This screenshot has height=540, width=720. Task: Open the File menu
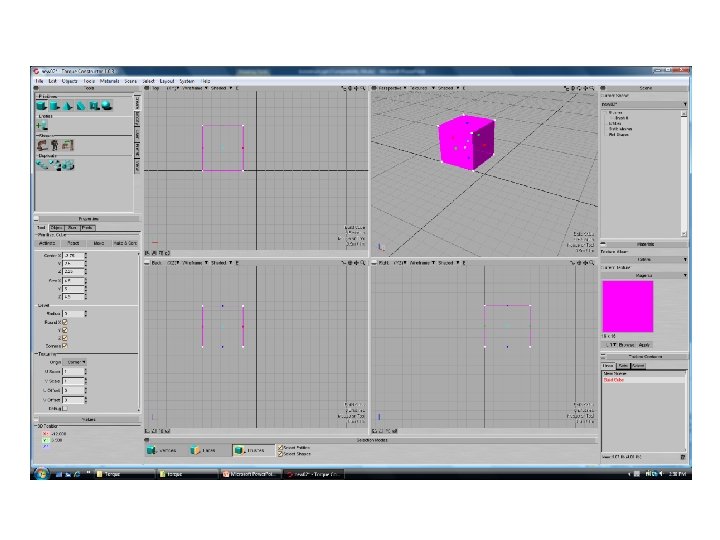click(39, 81)
